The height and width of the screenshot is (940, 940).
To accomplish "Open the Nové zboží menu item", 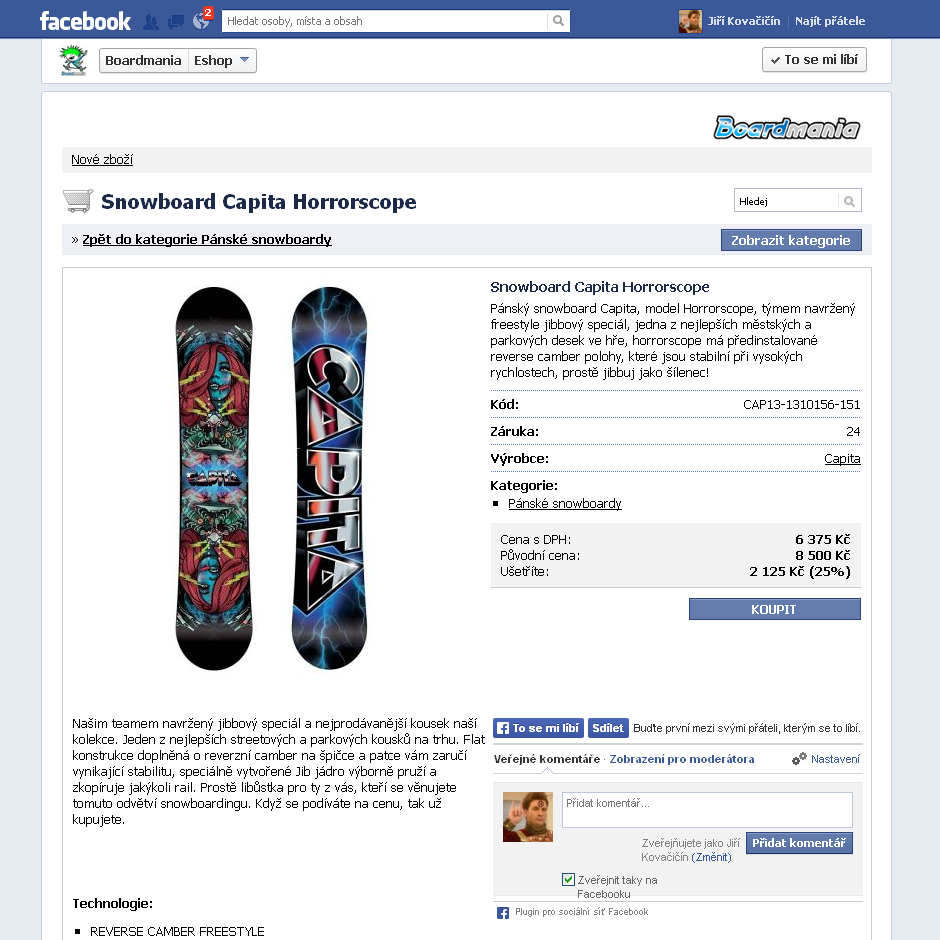I will pyautogui.click(x=102, y=159).
